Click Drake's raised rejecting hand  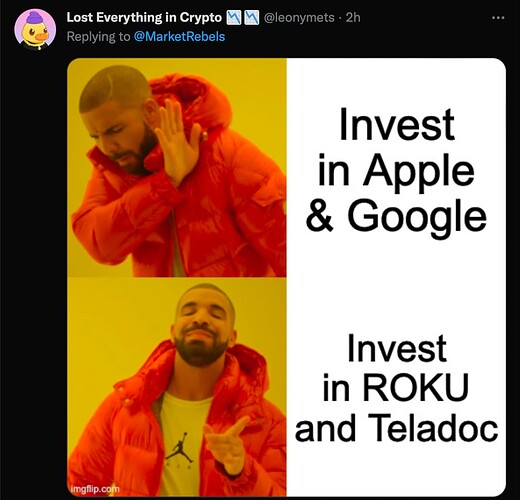(x=177, y=142)
